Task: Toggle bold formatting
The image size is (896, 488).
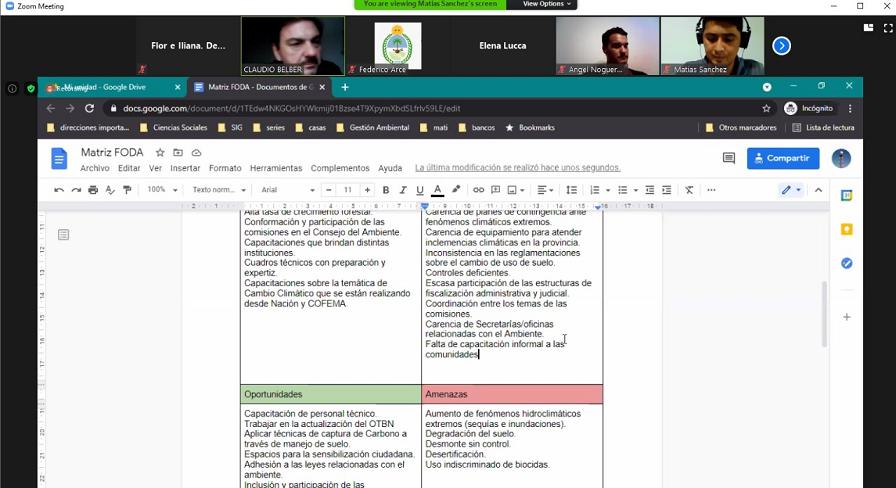Action: [385, 190]
